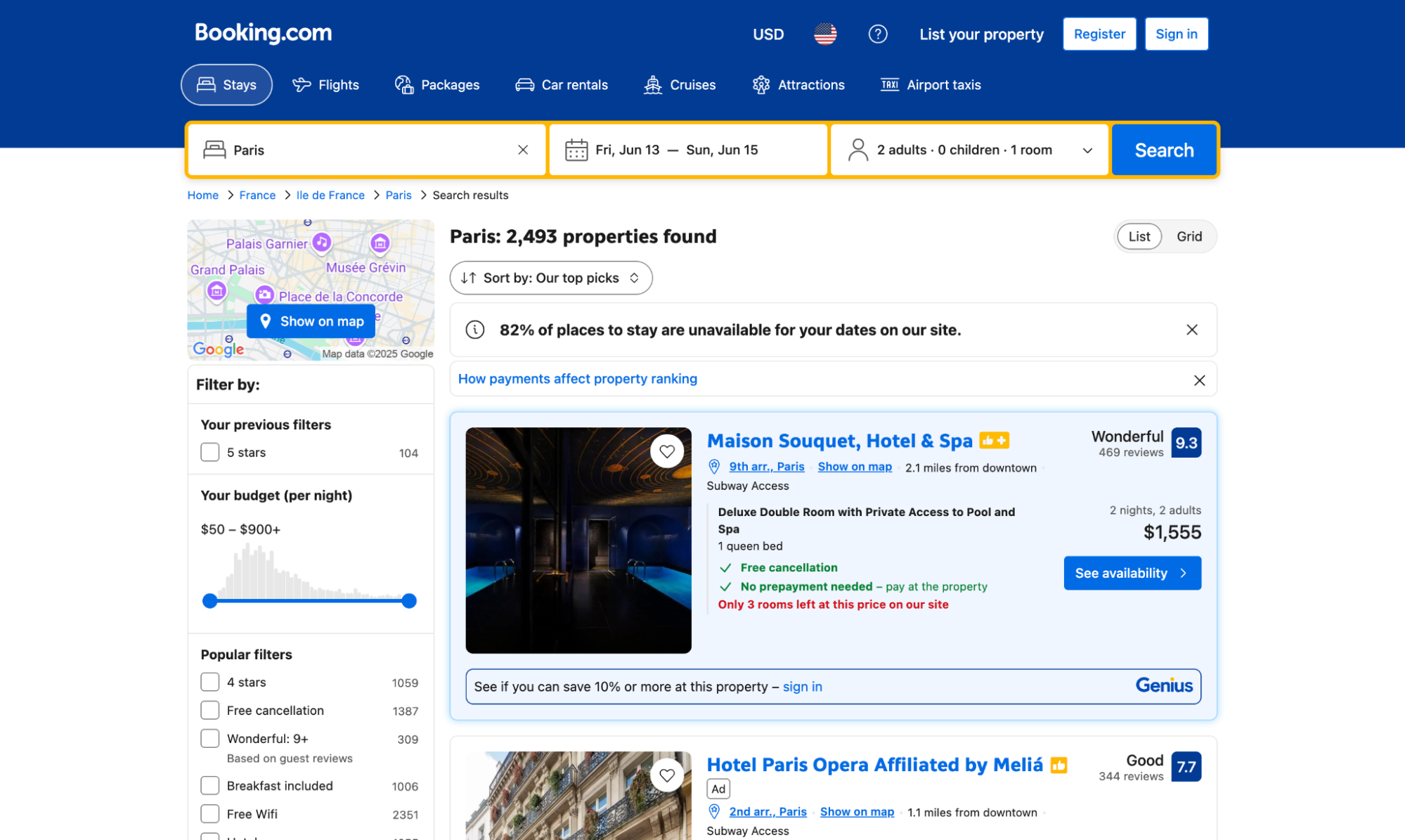
Task: Open the Airport taxis tab
Action: 930,84
